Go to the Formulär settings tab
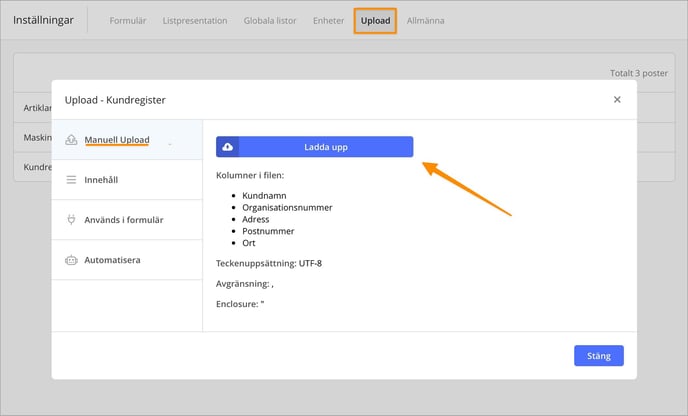 (x=128, y=21)
